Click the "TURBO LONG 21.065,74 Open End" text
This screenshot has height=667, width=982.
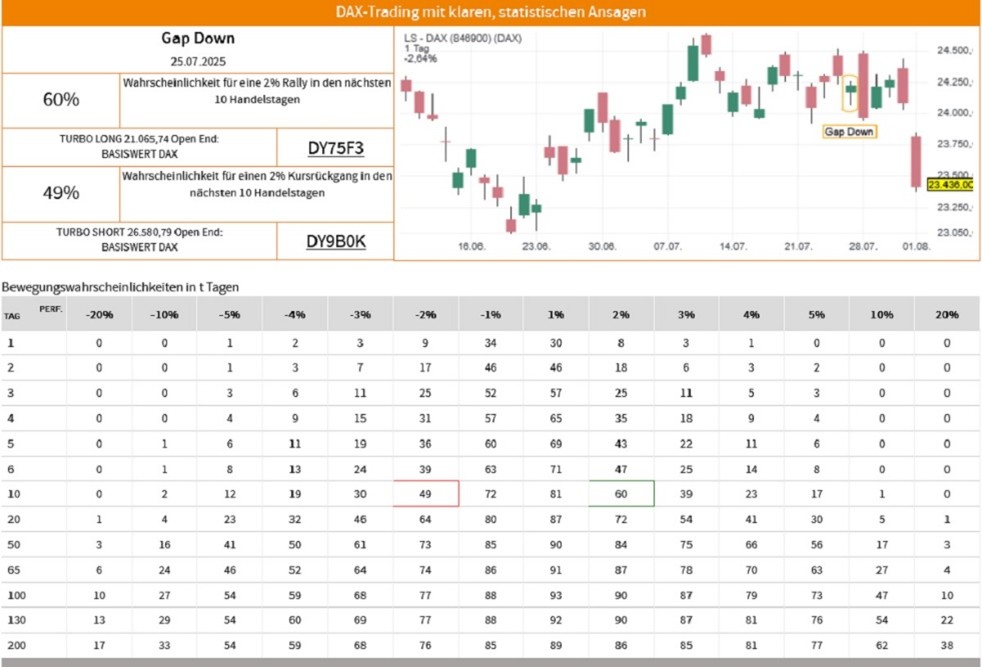tap(139, 139)
